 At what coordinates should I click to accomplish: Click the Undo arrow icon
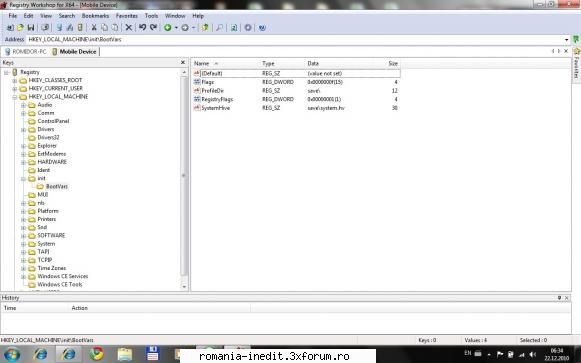pyautogui.click(x=142, y=27)
